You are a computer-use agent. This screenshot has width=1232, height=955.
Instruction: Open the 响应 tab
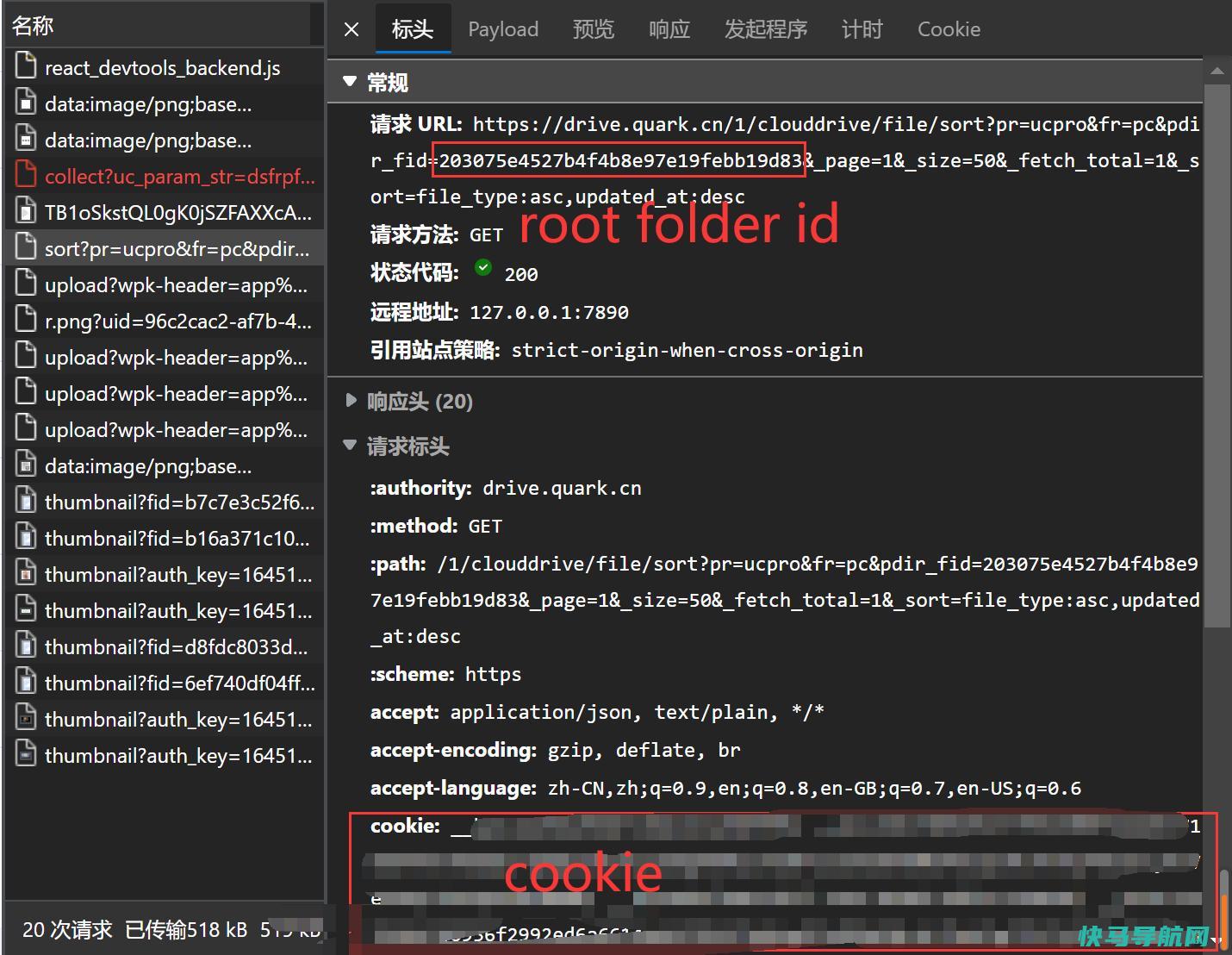[669, 29]
